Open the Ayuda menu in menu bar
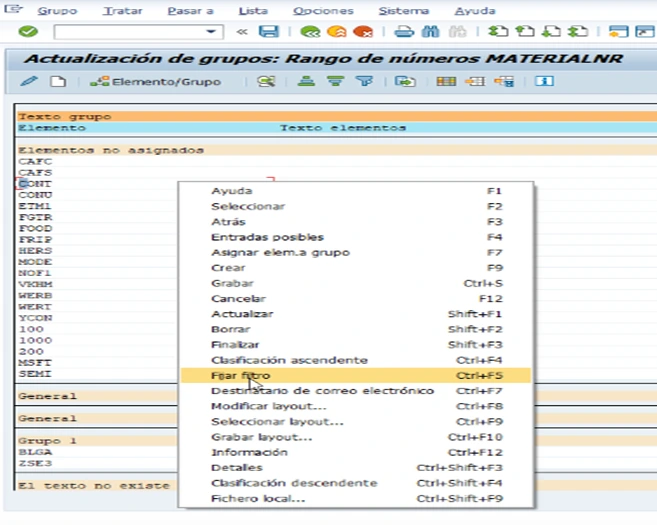The image size is (657, 525). click(x=475, y=10)
